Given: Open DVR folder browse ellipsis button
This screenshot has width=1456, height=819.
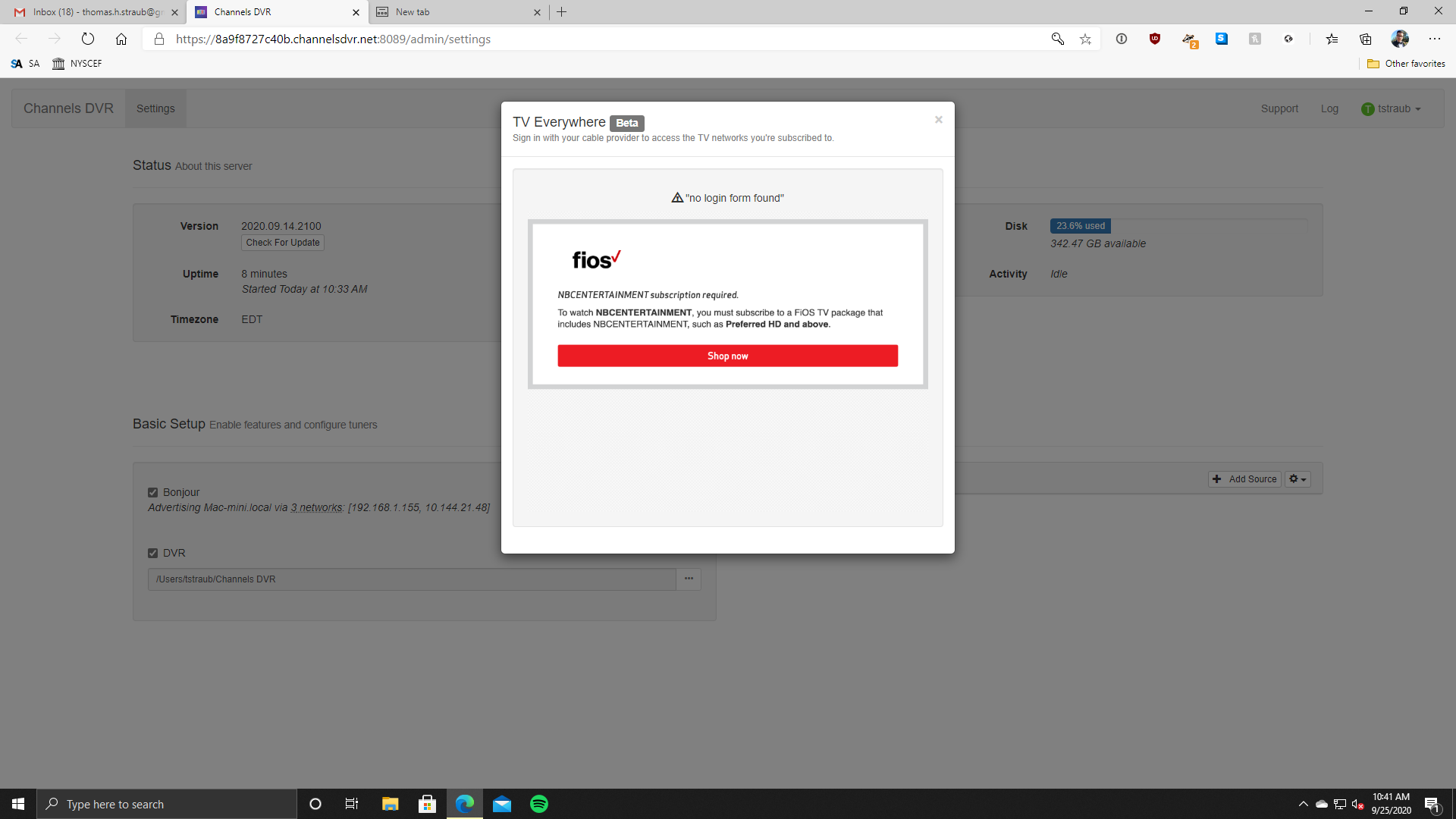Looking at the screenshot, I should click(689, 579).
